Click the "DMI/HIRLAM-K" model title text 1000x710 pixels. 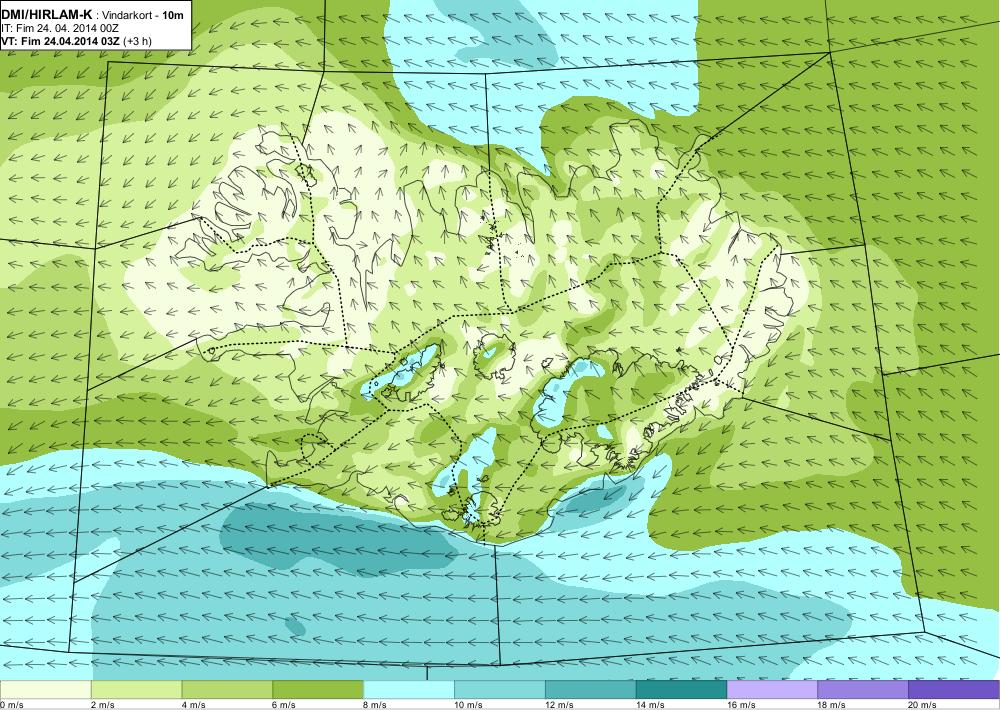tap(47, 15)
